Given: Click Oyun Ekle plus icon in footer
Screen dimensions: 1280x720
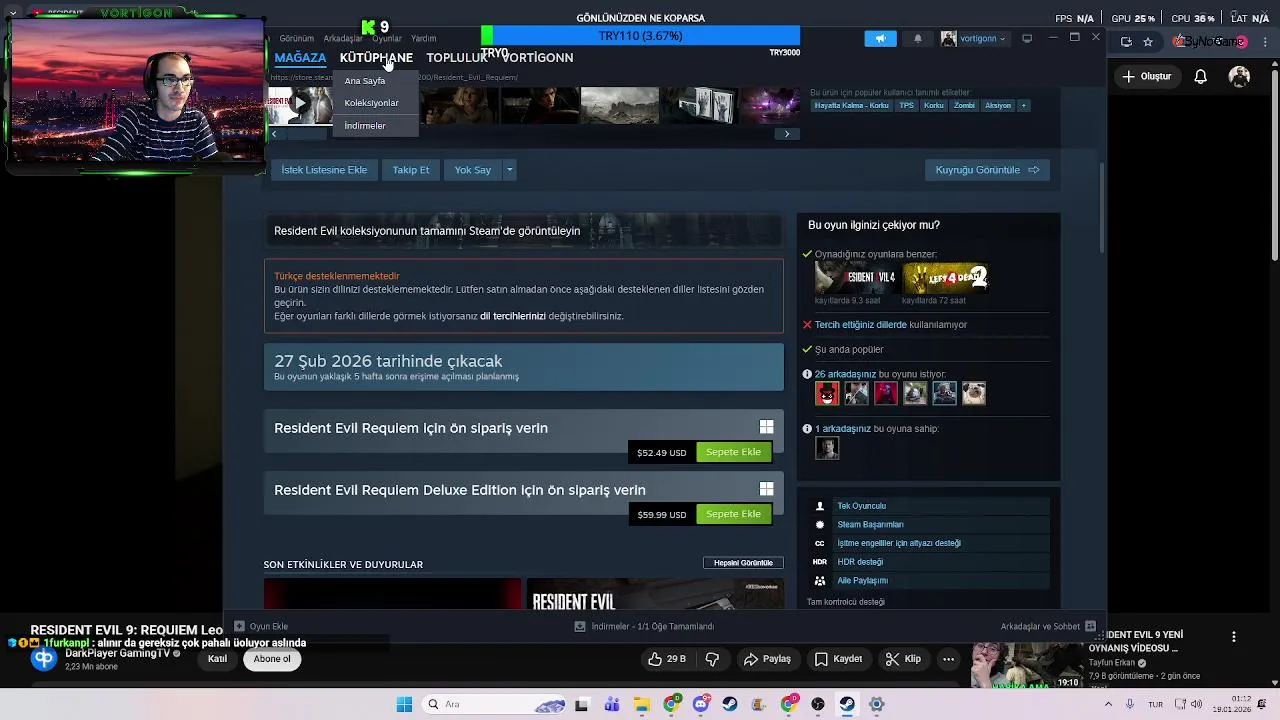Looking at the screenshot, I should (x=239, y=626).
